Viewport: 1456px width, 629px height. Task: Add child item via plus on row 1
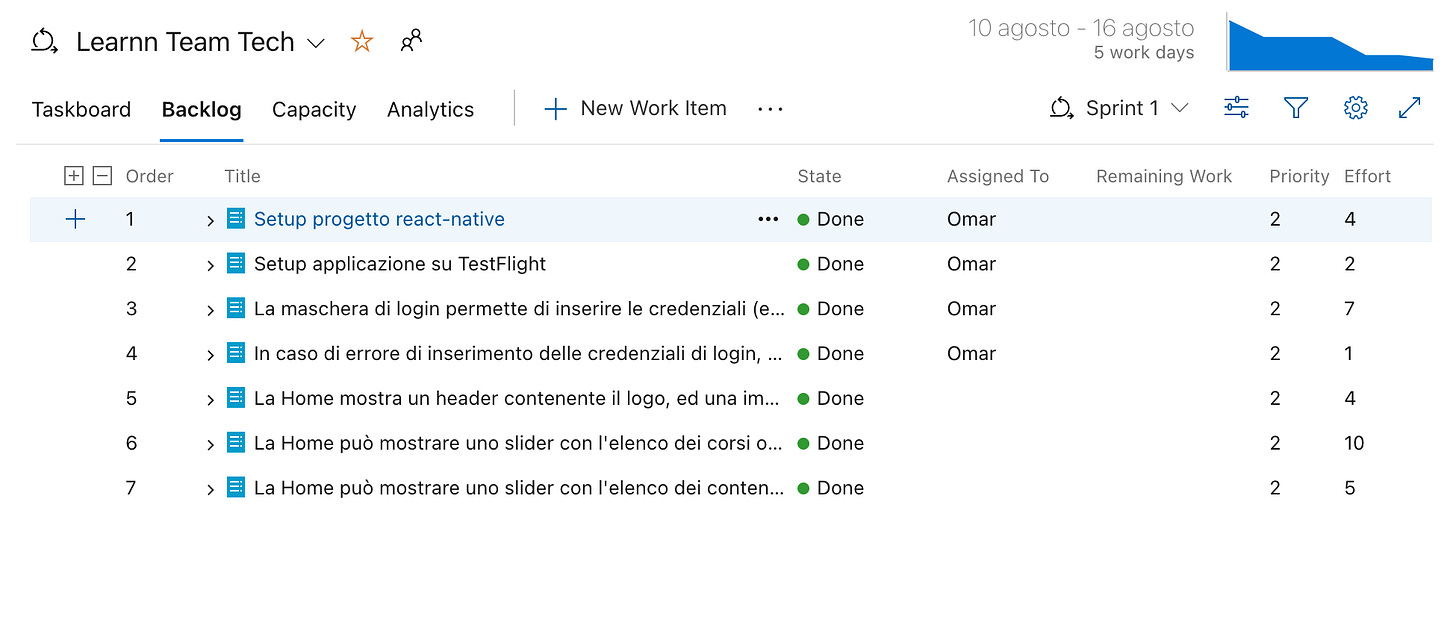click(x=75, y=219)
